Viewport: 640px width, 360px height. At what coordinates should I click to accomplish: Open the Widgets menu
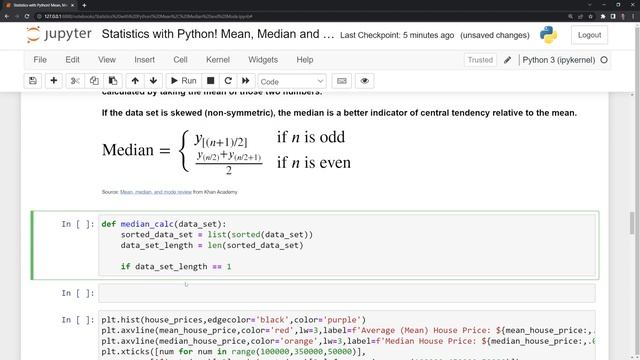tap(263, 60)
